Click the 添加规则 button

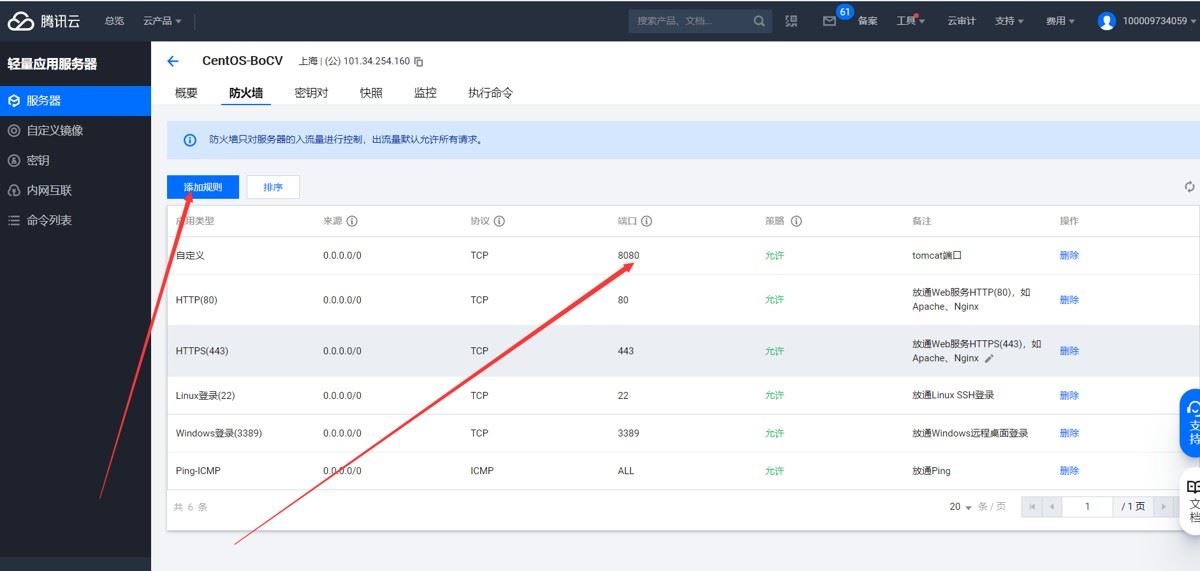(203, 187)
